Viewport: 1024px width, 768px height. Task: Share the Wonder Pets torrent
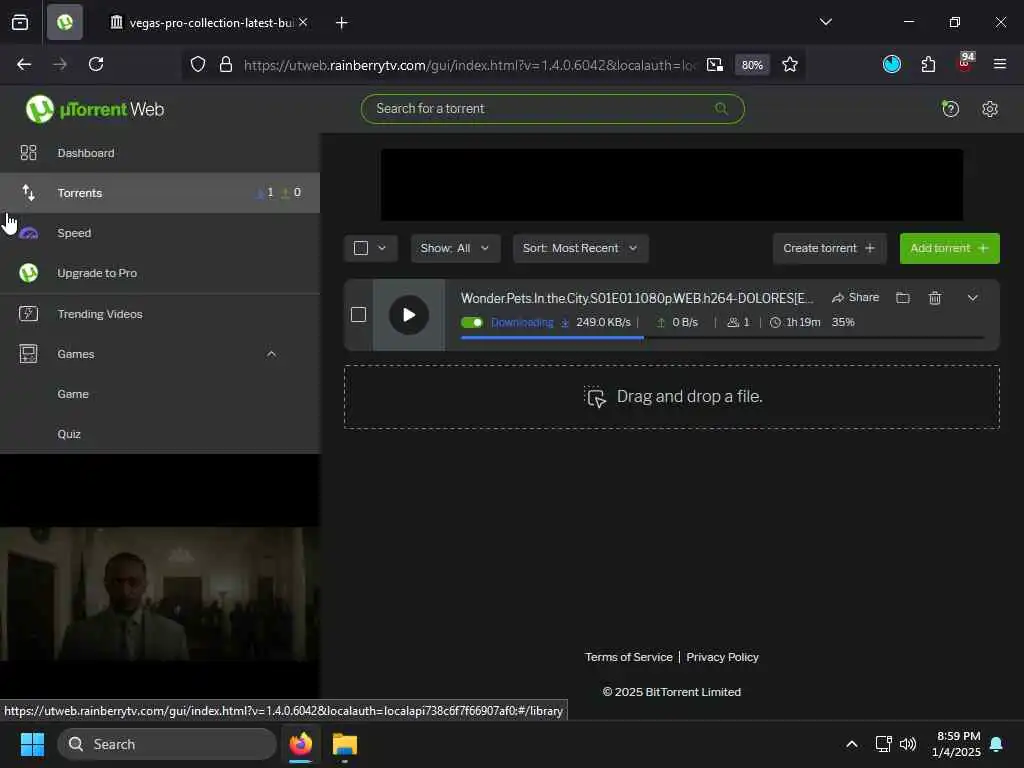[856, 298]
